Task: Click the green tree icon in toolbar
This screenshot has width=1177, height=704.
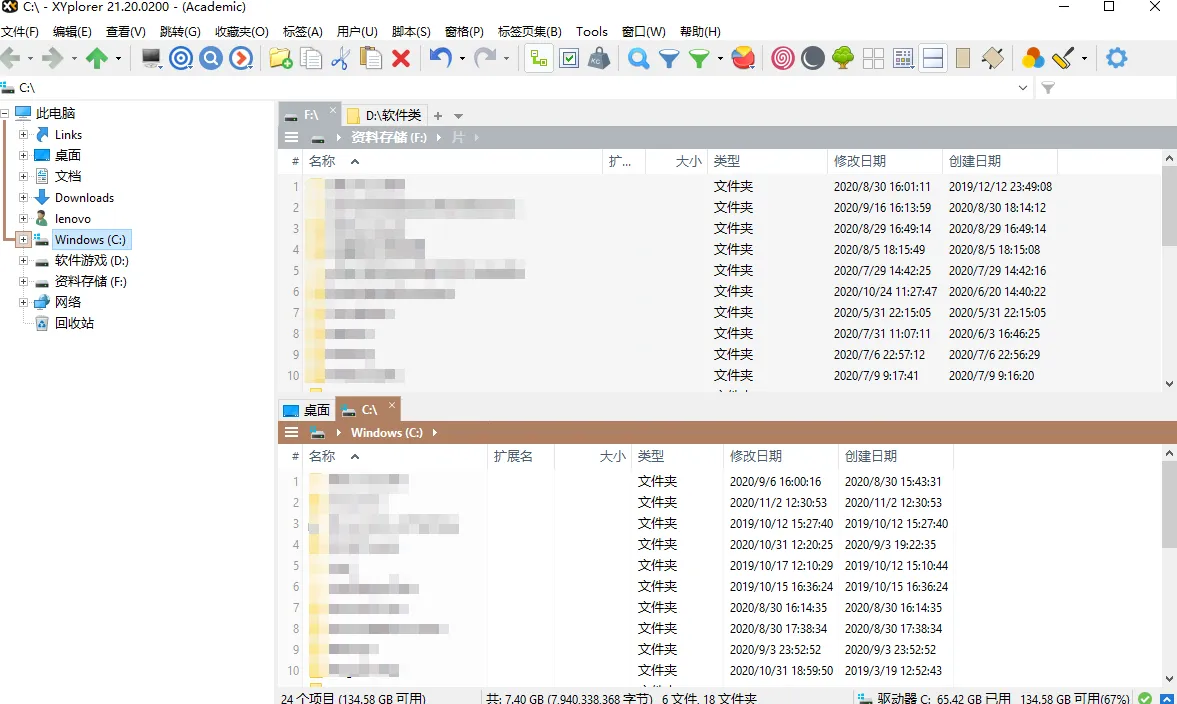Action: click(843, 59)
